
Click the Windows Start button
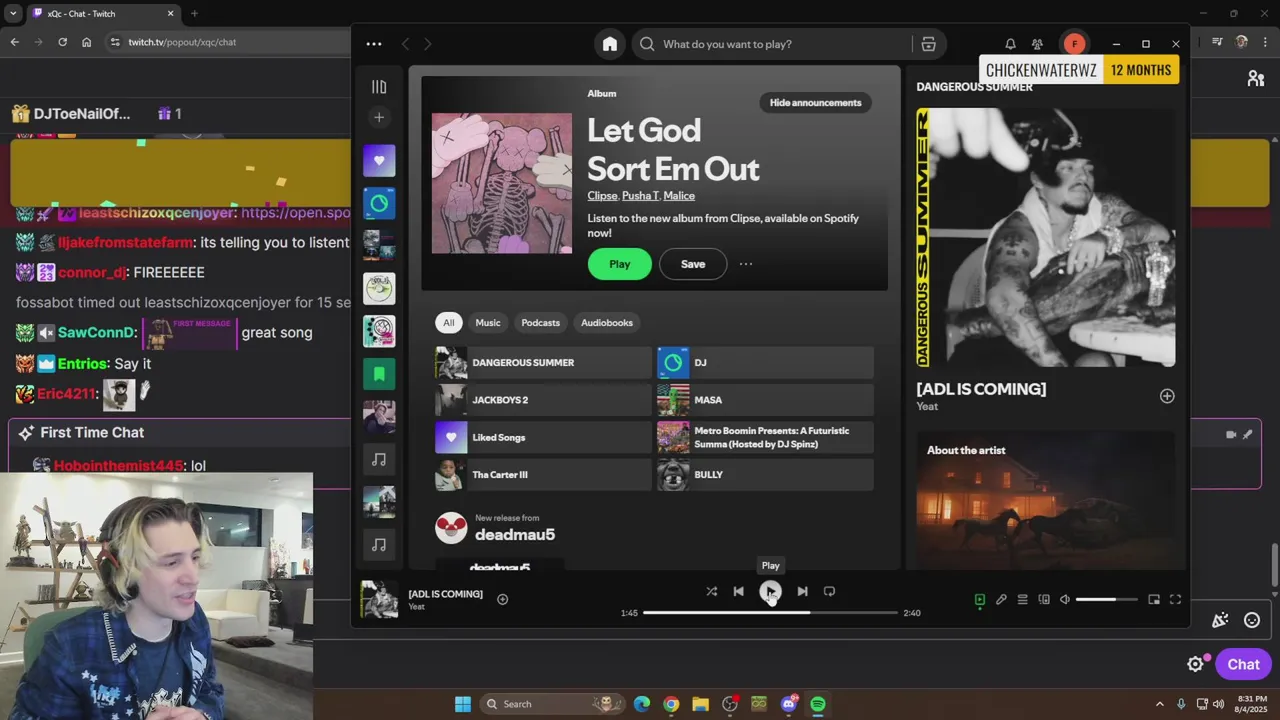[463, 704]
